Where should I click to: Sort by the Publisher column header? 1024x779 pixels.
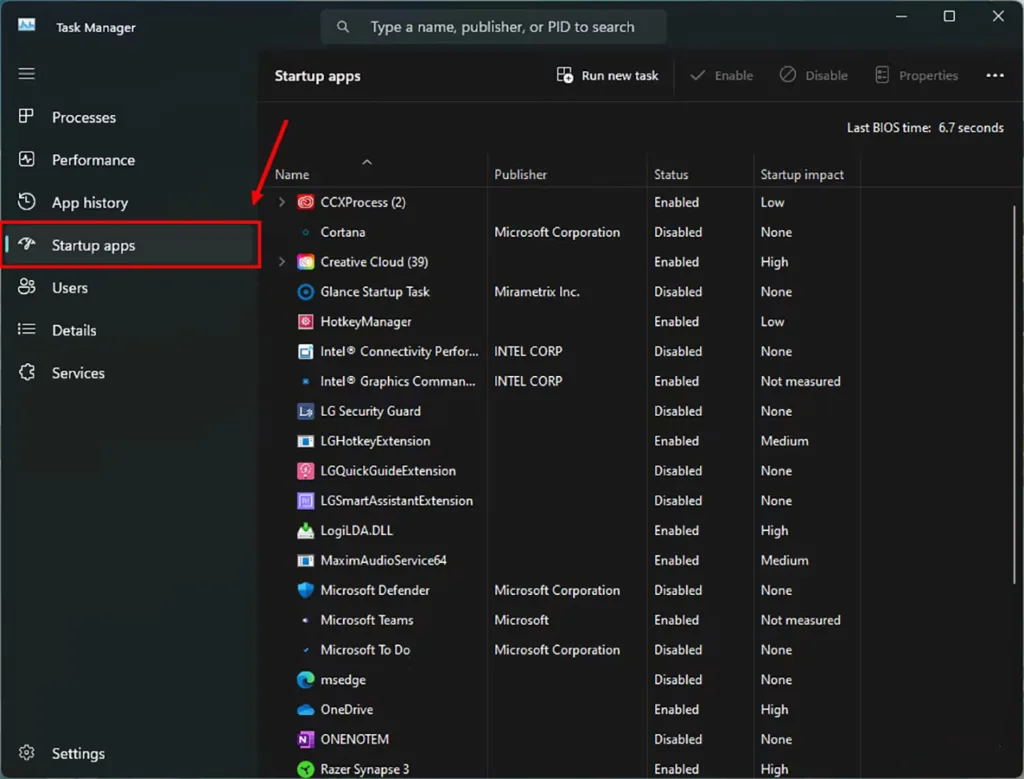pyautogui.click(x=520, y=174)
